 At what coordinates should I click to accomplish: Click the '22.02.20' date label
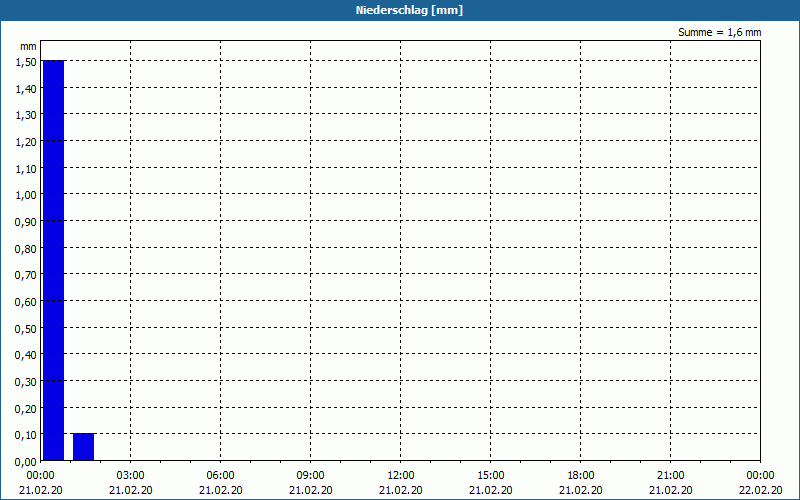[x=760, y=490]
